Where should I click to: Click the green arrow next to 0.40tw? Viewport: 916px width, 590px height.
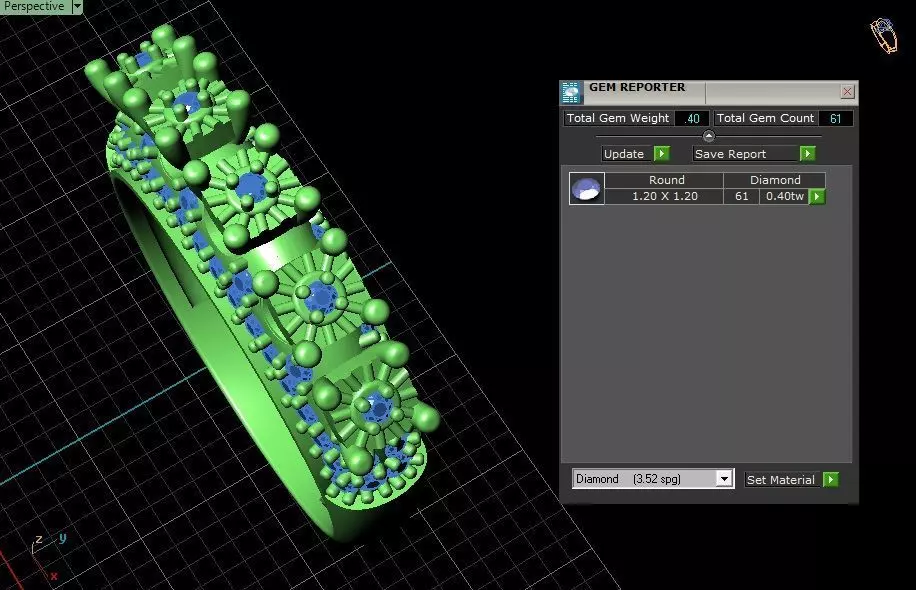tap(817, 196)
